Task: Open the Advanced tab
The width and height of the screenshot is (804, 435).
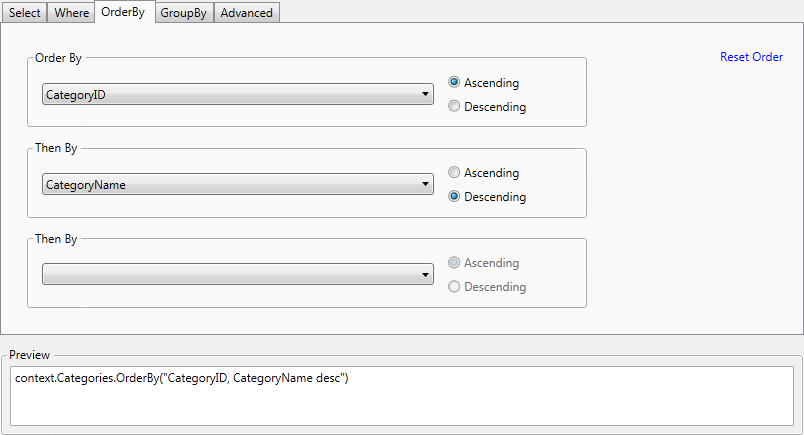Action: point(247,13)
